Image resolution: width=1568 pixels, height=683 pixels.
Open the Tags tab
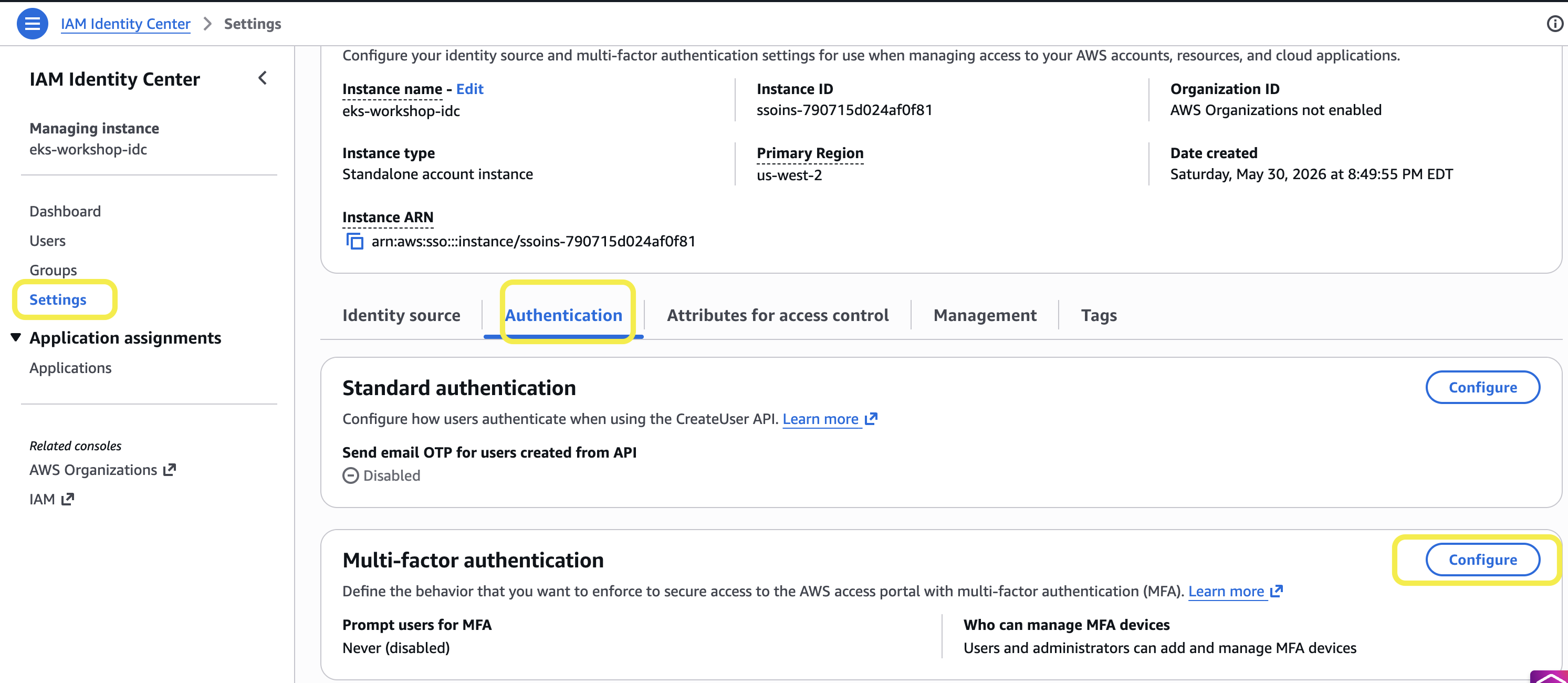click(x=1099, y=315)
